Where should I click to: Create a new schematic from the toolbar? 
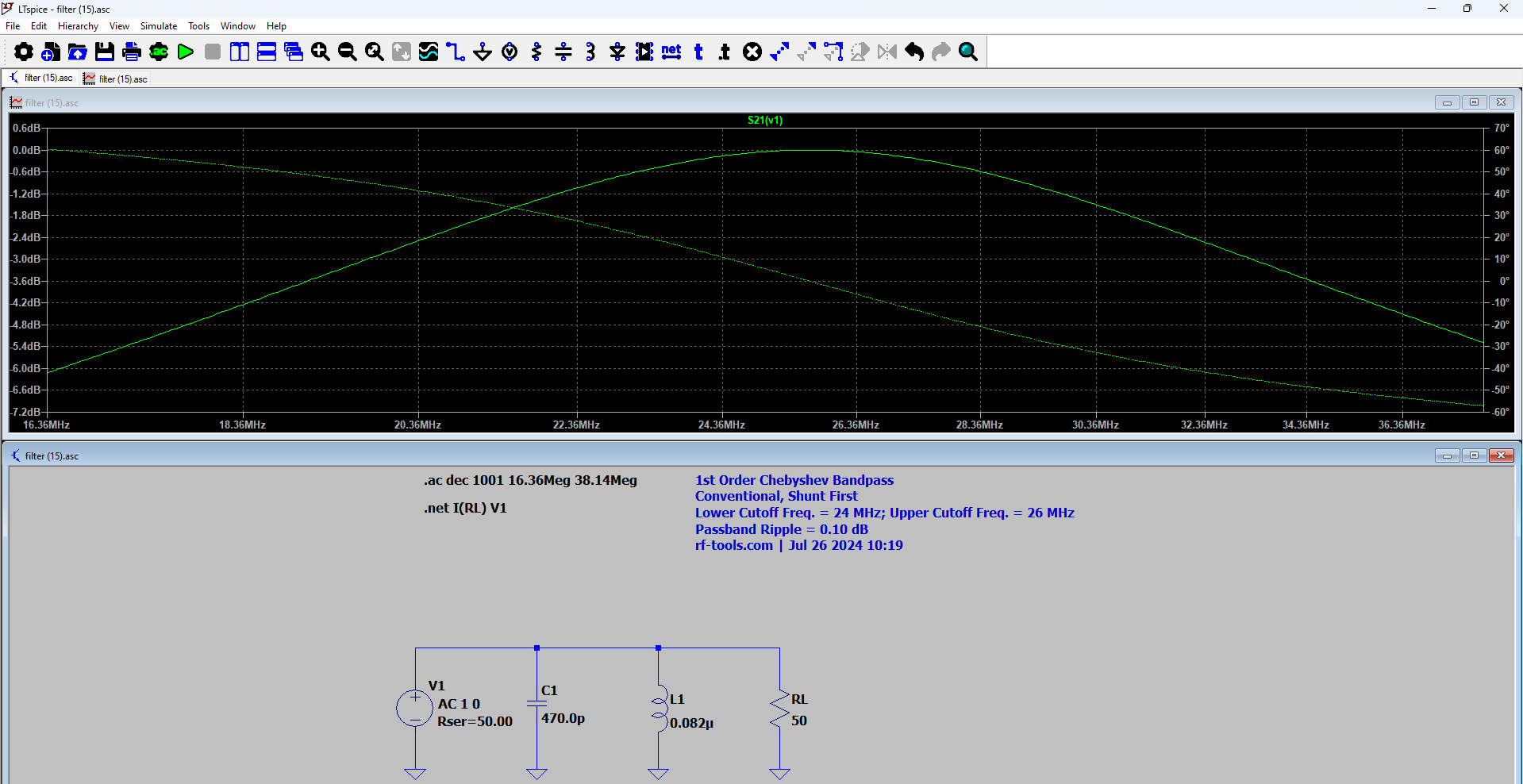(51, 52)
